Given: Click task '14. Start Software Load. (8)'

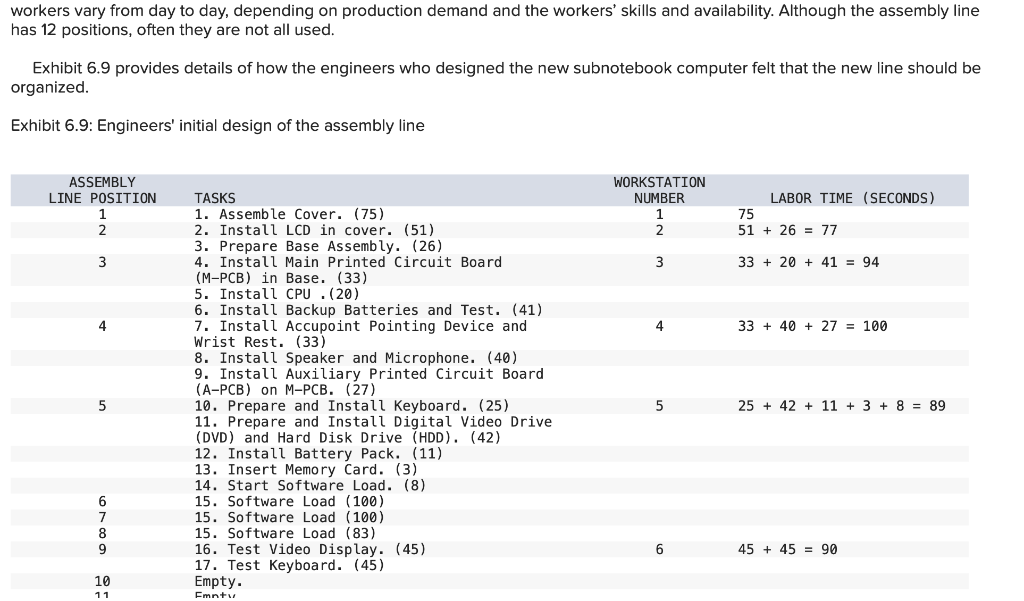Looking at the screenshot, I should pos(310,485).
